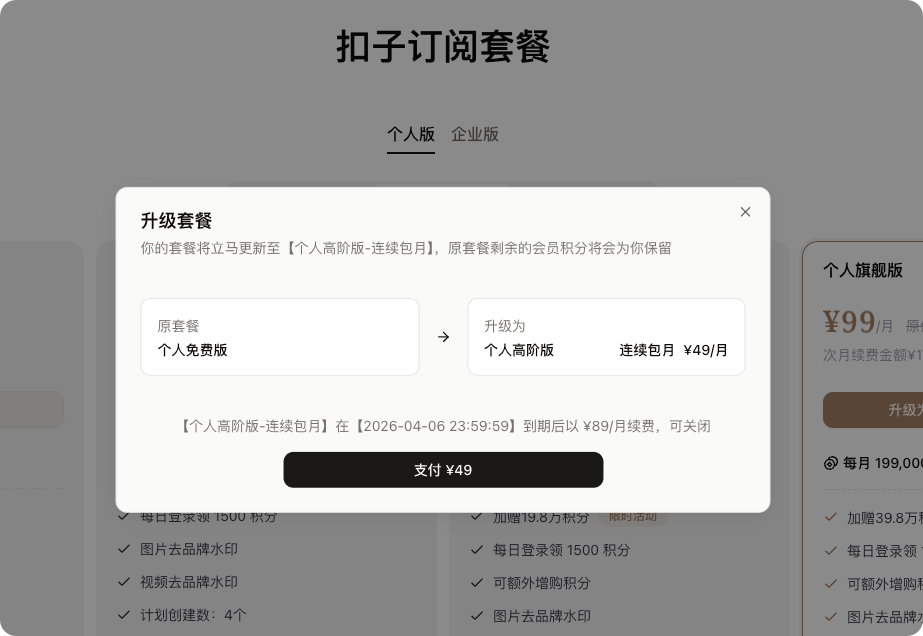Click the 限时活动 badge

[x=633, y=517]
